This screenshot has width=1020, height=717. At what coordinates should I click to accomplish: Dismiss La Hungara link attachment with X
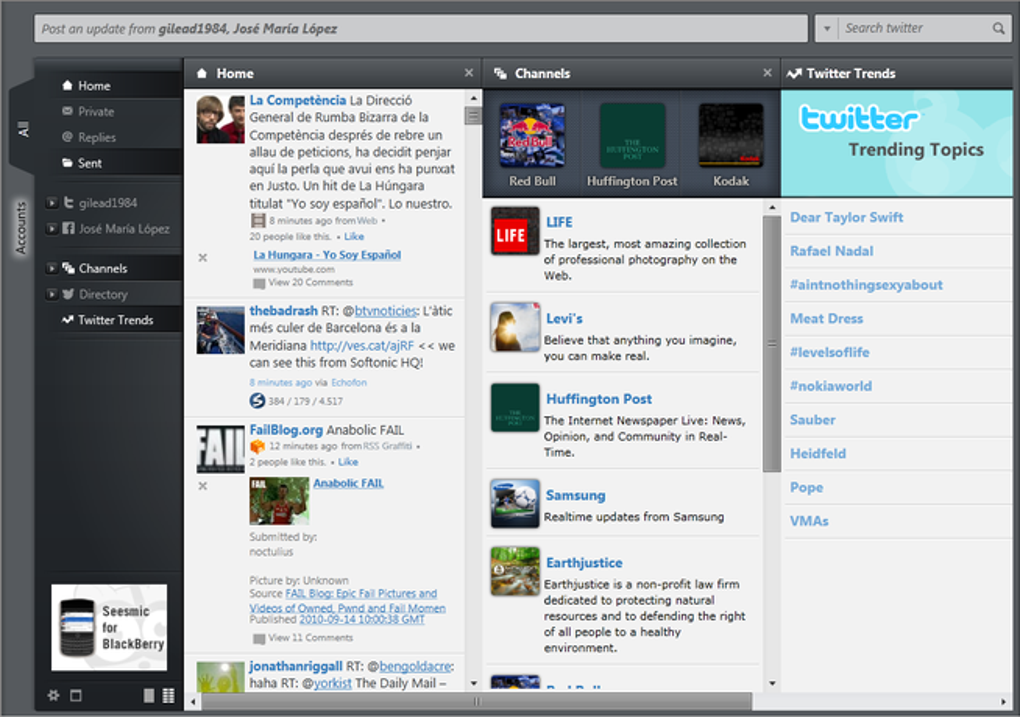point(202,258)
